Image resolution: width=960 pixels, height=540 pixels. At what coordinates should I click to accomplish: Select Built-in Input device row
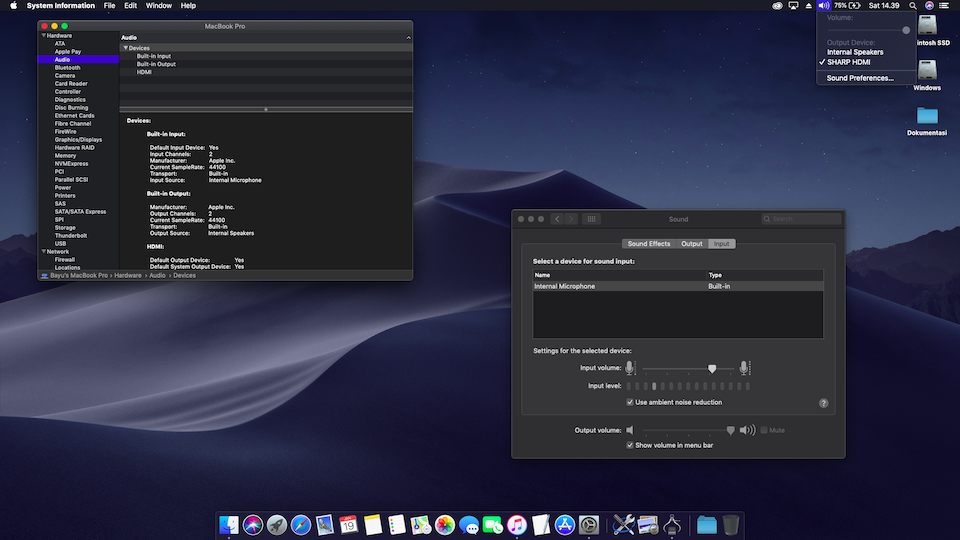(x=266, y=56)
